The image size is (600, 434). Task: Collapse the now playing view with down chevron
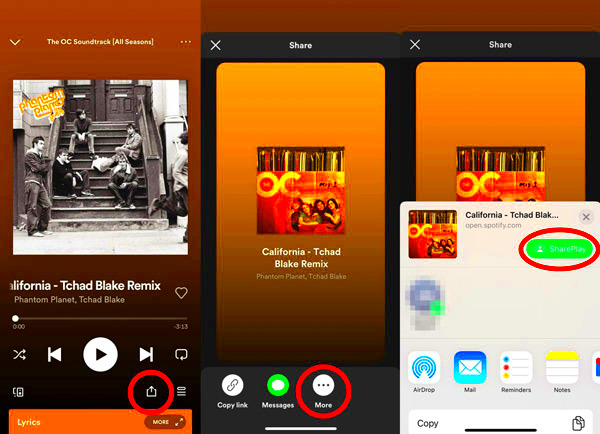click(x=15, y=42)
